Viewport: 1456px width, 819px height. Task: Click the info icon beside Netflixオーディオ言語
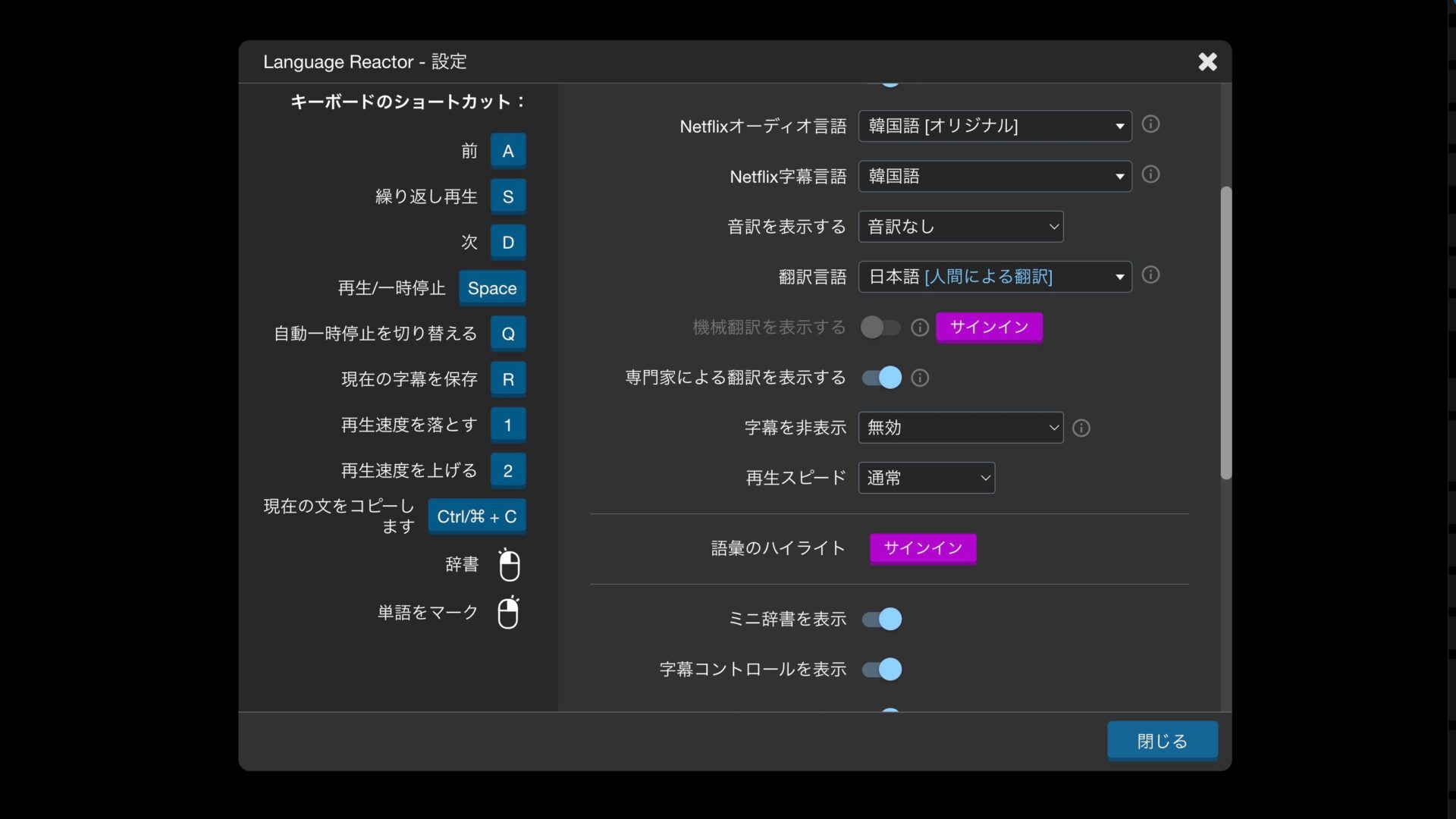(1150, 124)
